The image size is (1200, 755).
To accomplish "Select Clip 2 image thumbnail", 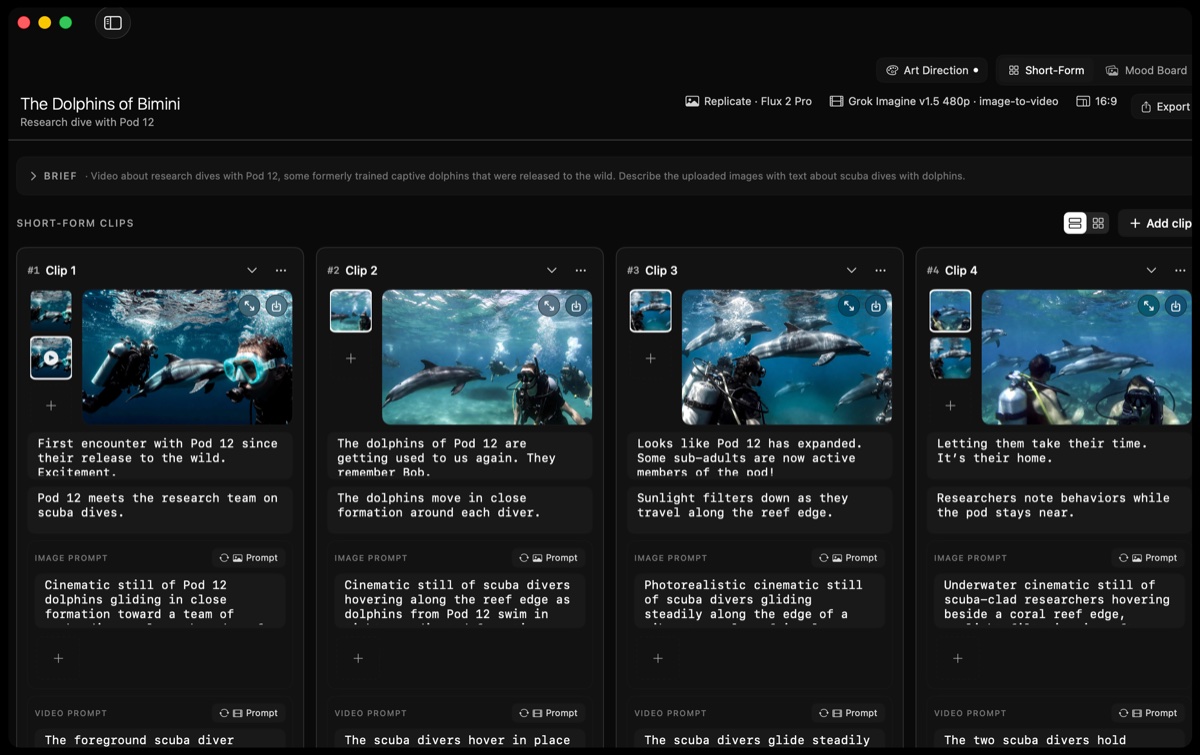I will 351,310.
